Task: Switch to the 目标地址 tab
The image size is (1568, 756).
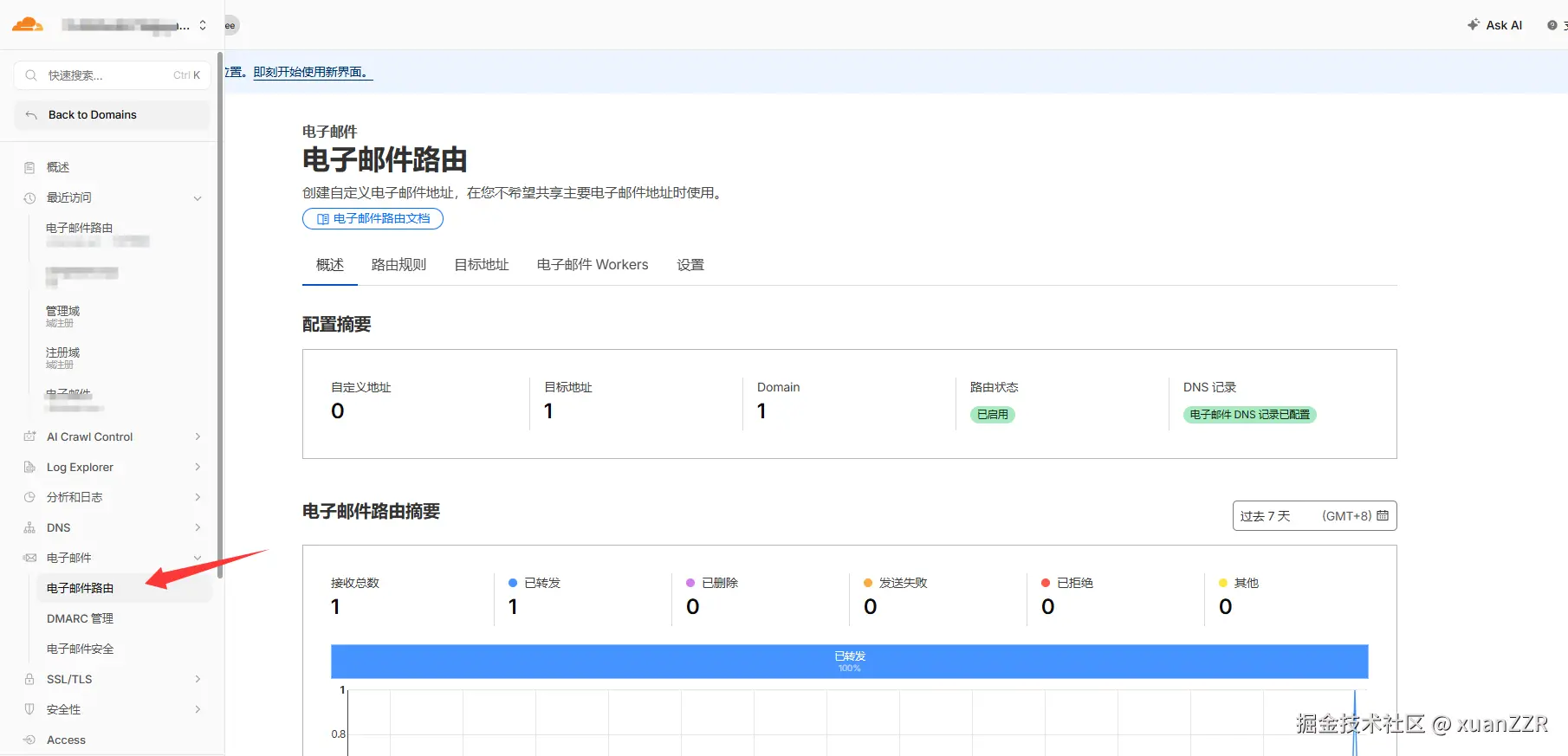Action: [x=482, y=265]
